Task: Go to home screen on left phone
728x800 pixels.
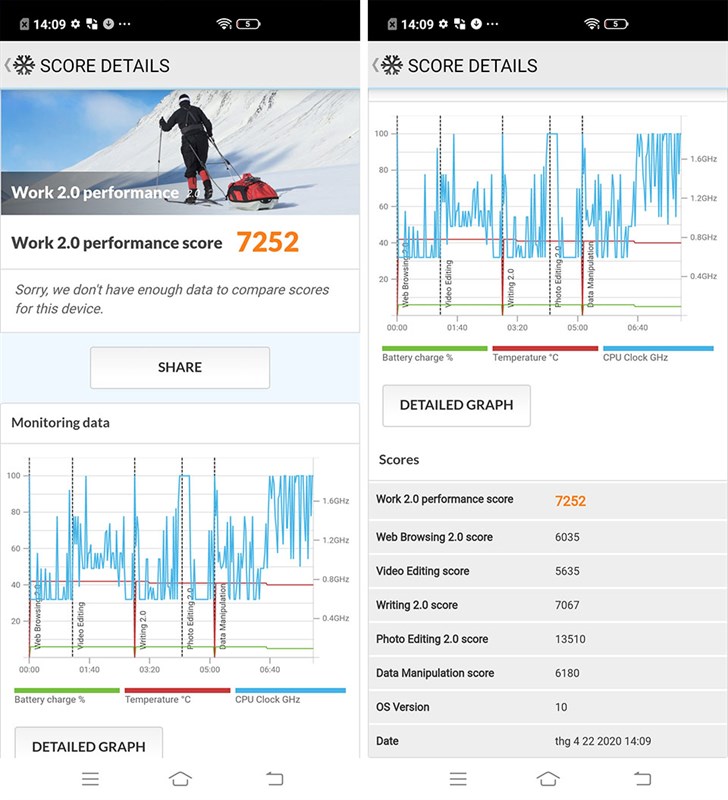Action: pos(180,779)
